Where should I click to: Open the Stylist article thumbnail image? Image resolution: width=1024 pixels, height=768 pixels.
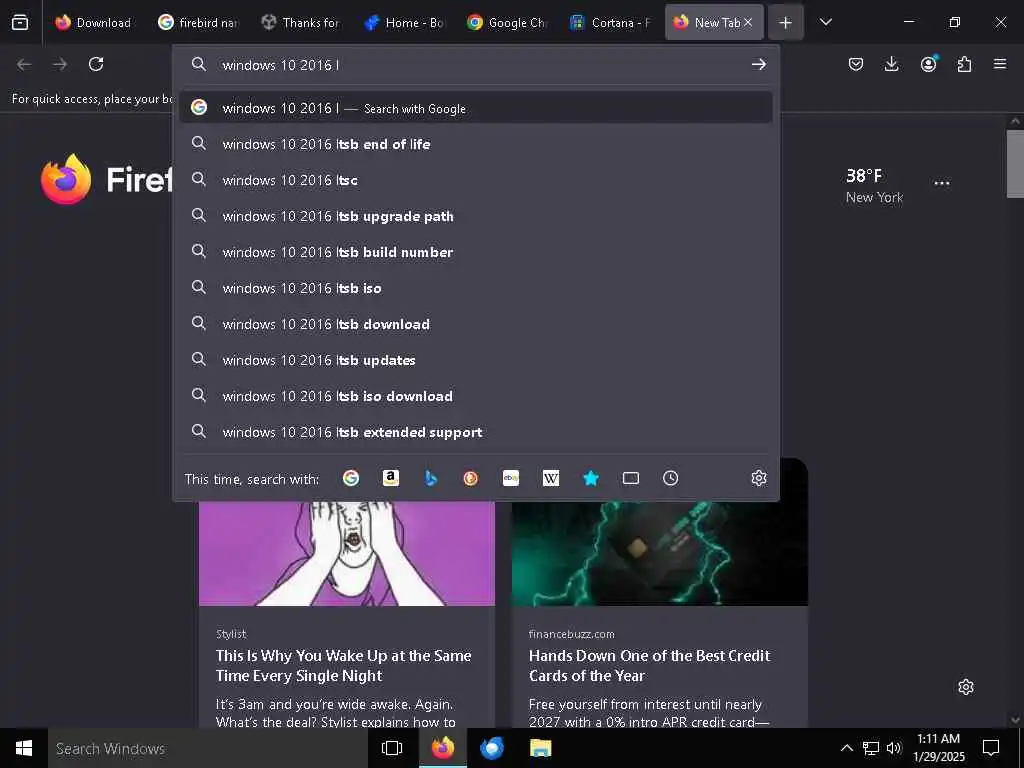pos(347,554)
